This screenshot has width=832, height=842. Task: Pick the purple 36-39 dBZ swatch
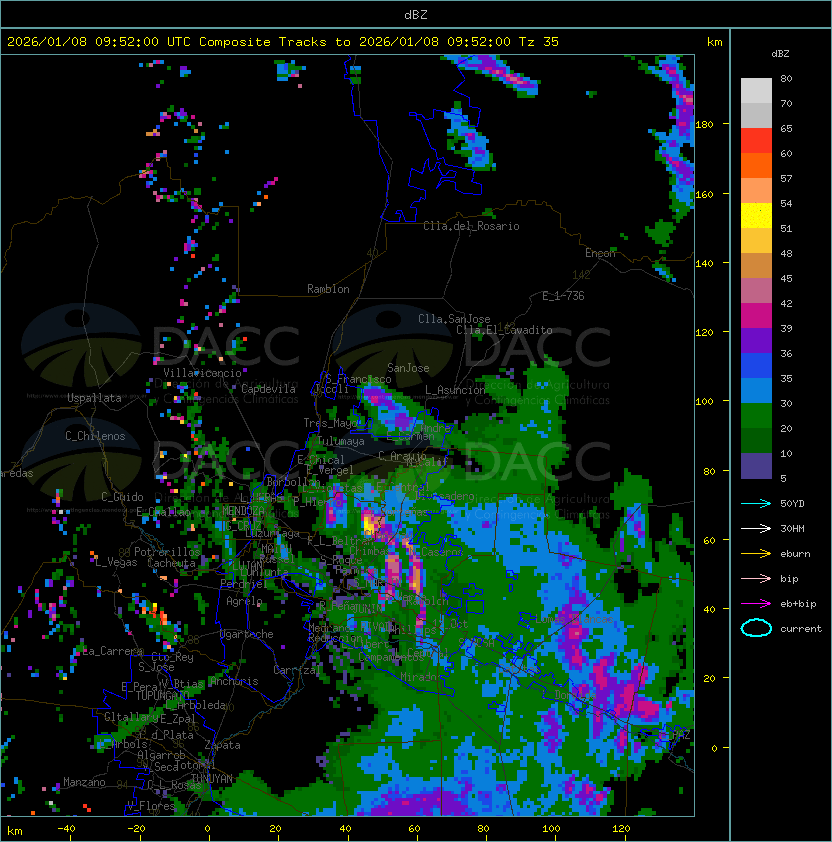(x=756, y=340)
